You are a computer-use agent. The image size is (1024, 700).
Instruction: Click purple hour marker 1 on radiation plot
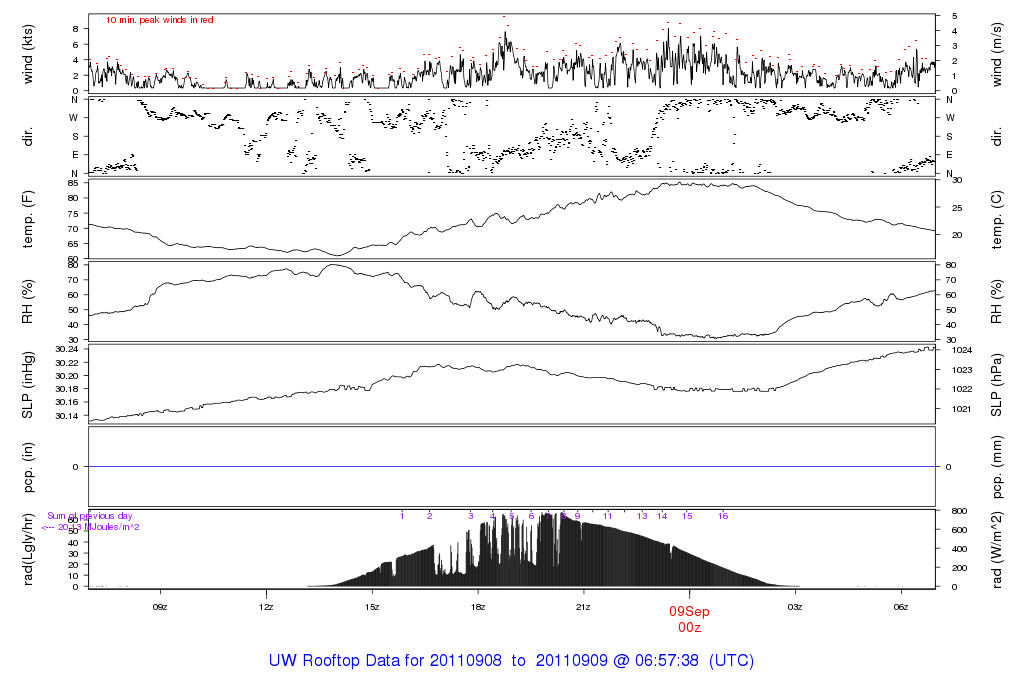(402, 516)
